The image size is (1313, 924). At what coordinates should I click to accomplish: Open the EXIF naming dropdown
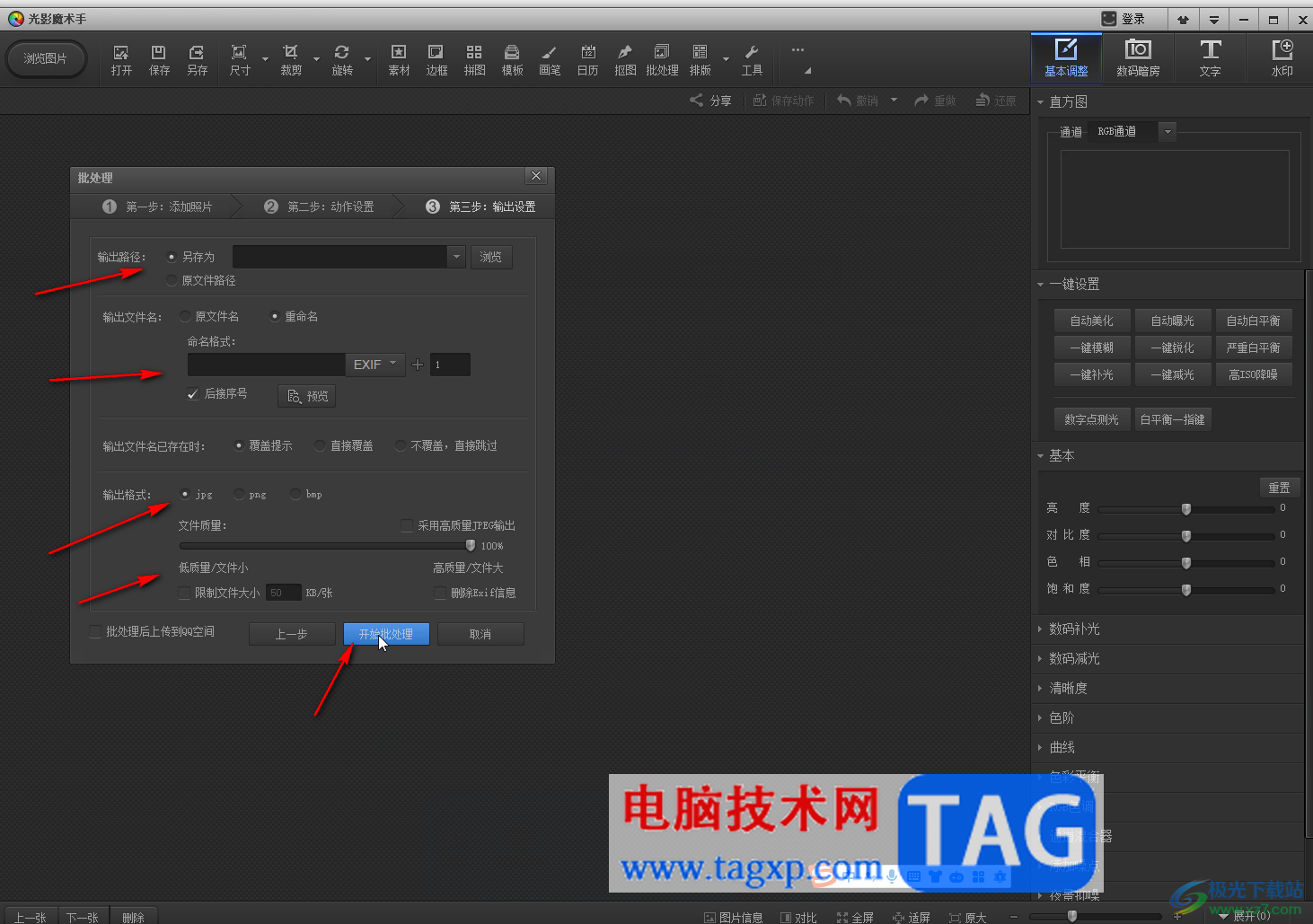(375, 365)
